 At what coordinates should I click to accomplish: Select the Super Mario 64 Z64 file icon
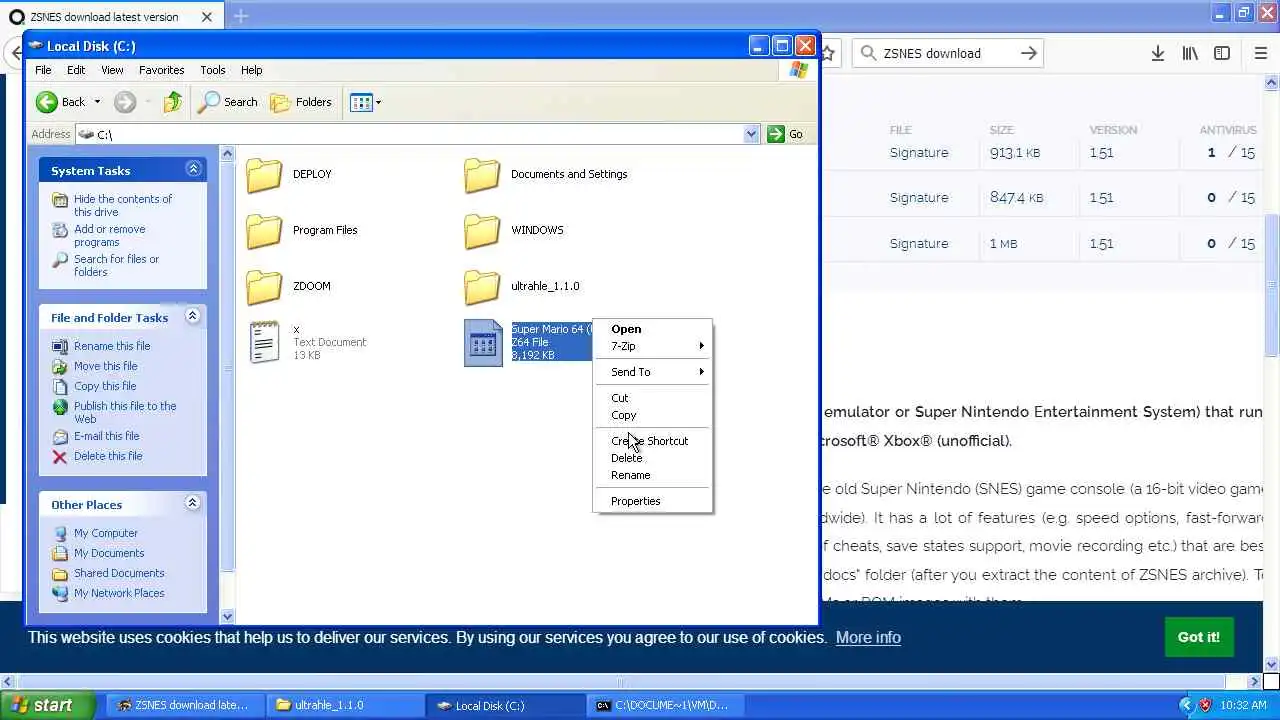pyautogui.click(x=483, y=343)
